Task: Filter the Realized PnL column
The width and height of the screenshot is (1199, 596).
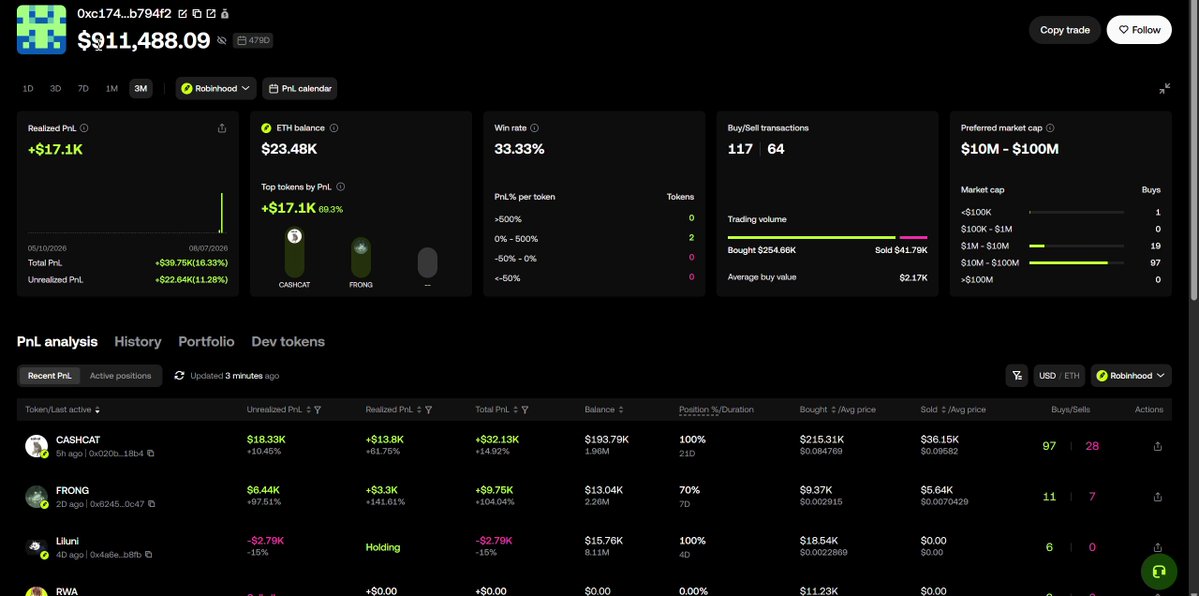Action: (x=428, y=410)
